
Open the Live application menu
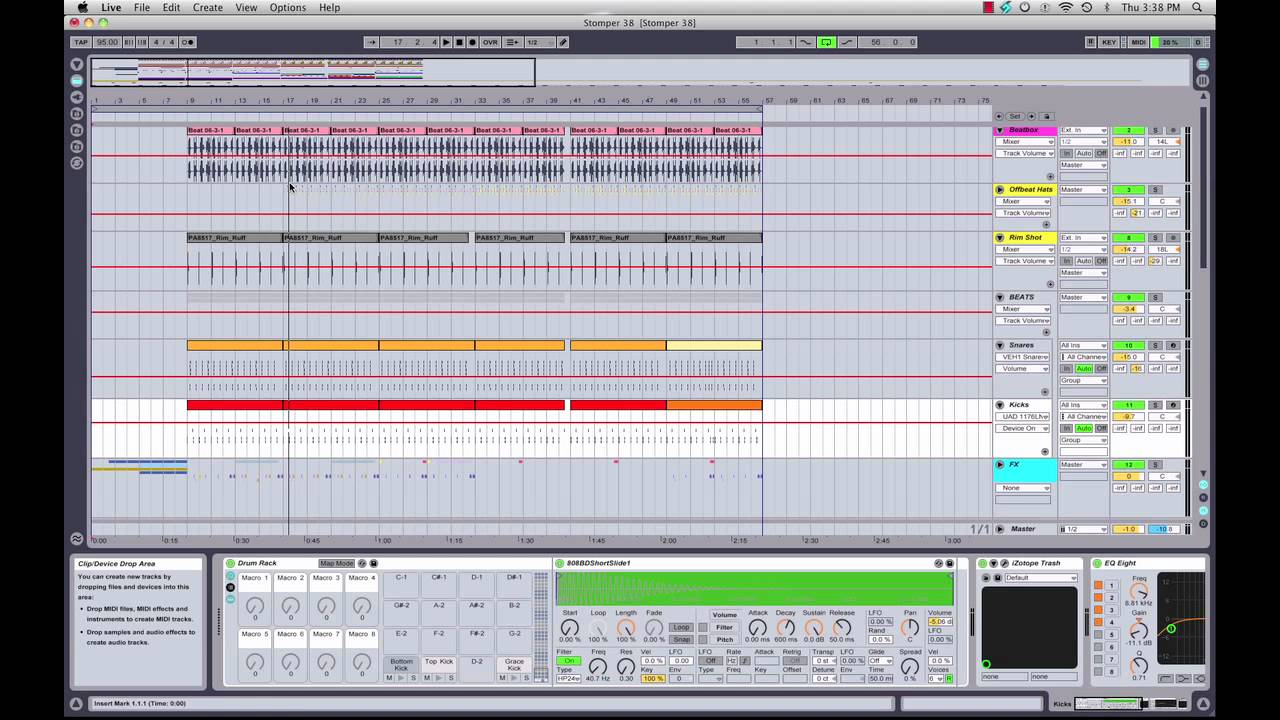pos(111,7)
